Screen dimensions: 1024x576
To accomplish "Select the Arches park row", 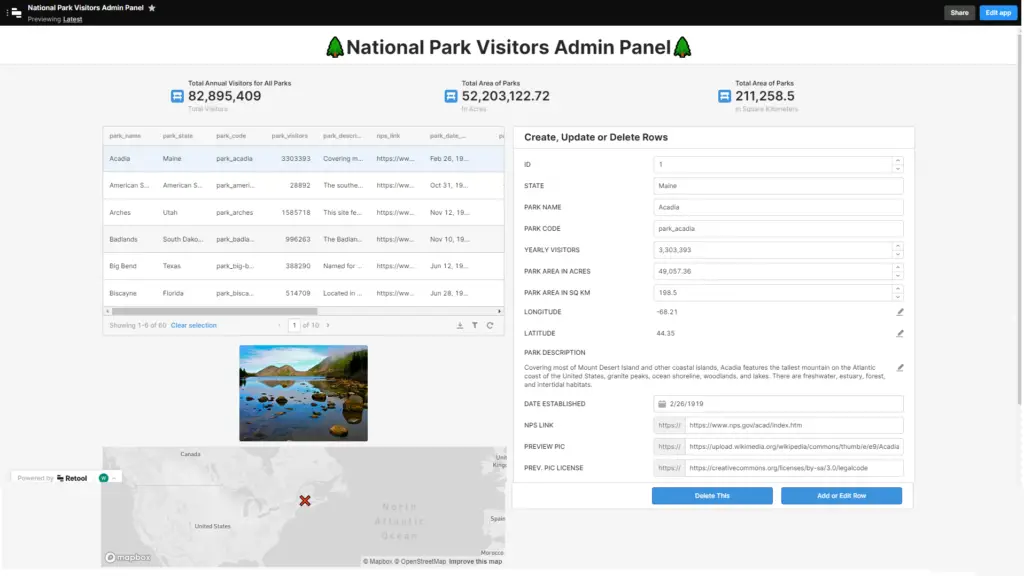I will [304, 212].
